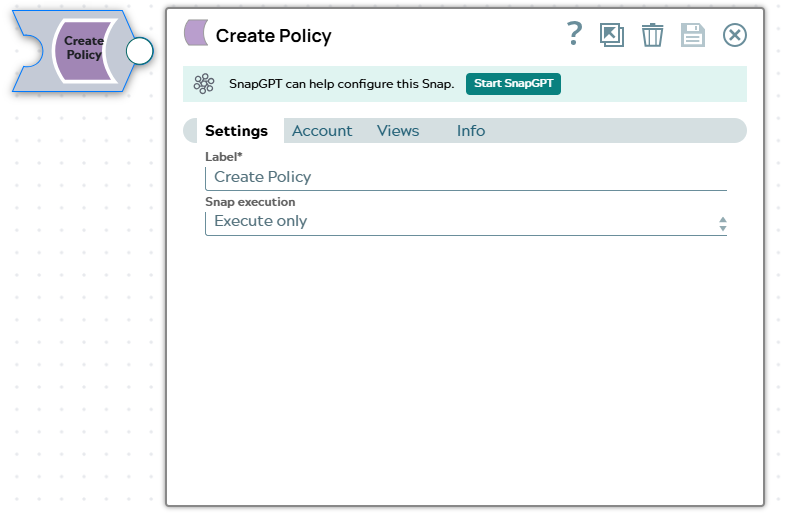Open the Snap execution dropdown

466,222
